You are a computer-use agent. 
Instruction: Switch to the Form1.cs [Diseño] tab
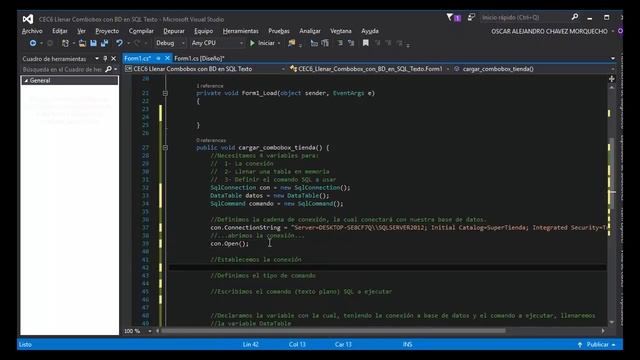click(199, 58)
